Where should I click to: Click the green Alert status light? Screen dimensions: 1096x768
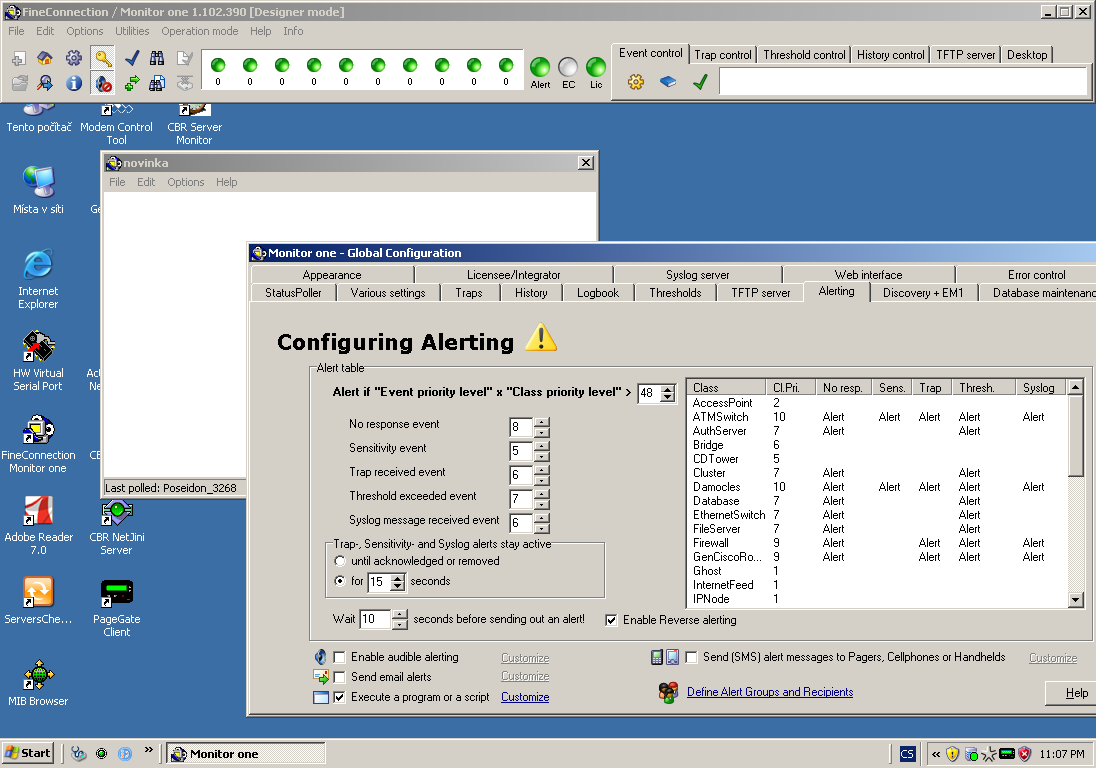point(540,67)
